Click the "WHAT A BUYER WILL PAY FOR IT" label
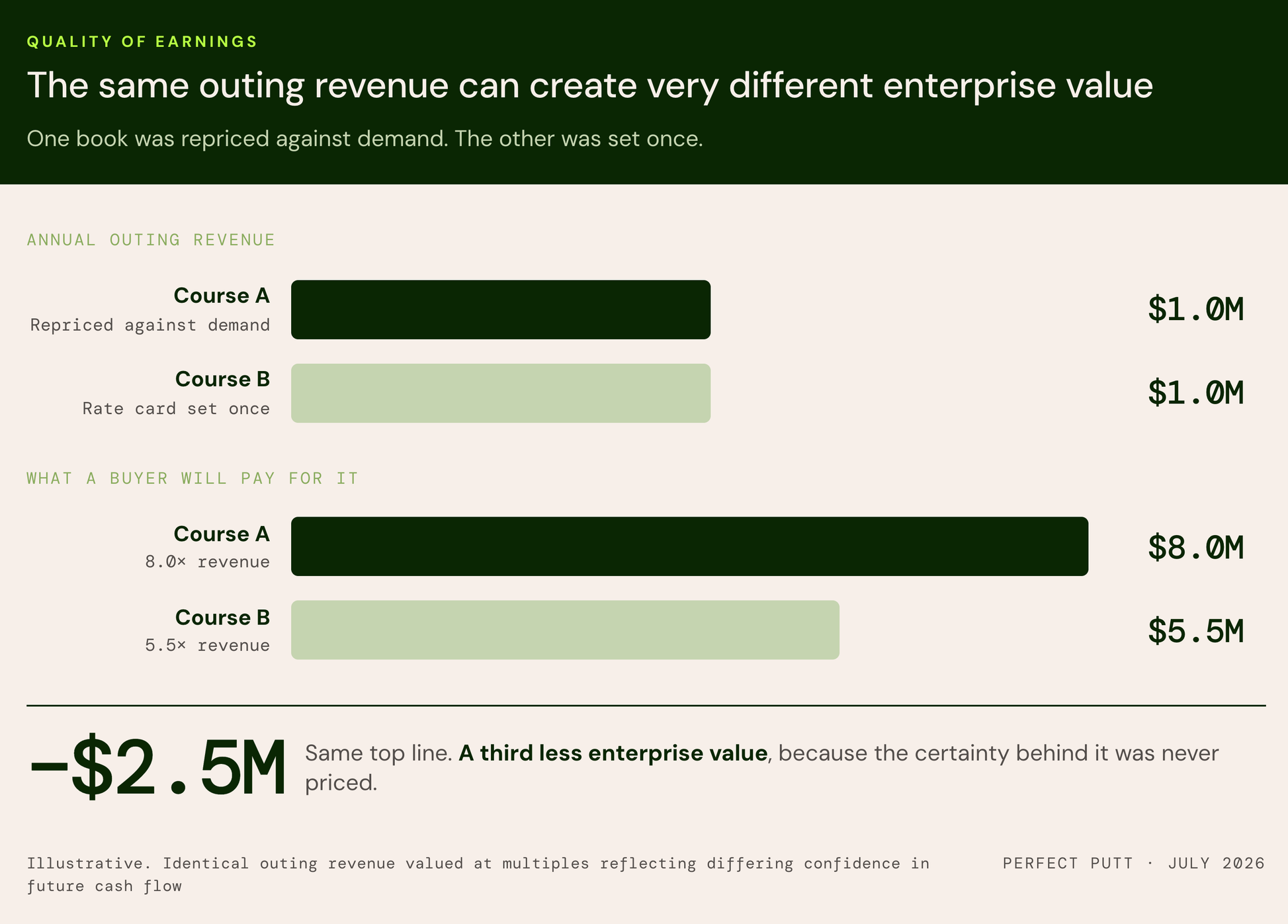 pos(193,478)
